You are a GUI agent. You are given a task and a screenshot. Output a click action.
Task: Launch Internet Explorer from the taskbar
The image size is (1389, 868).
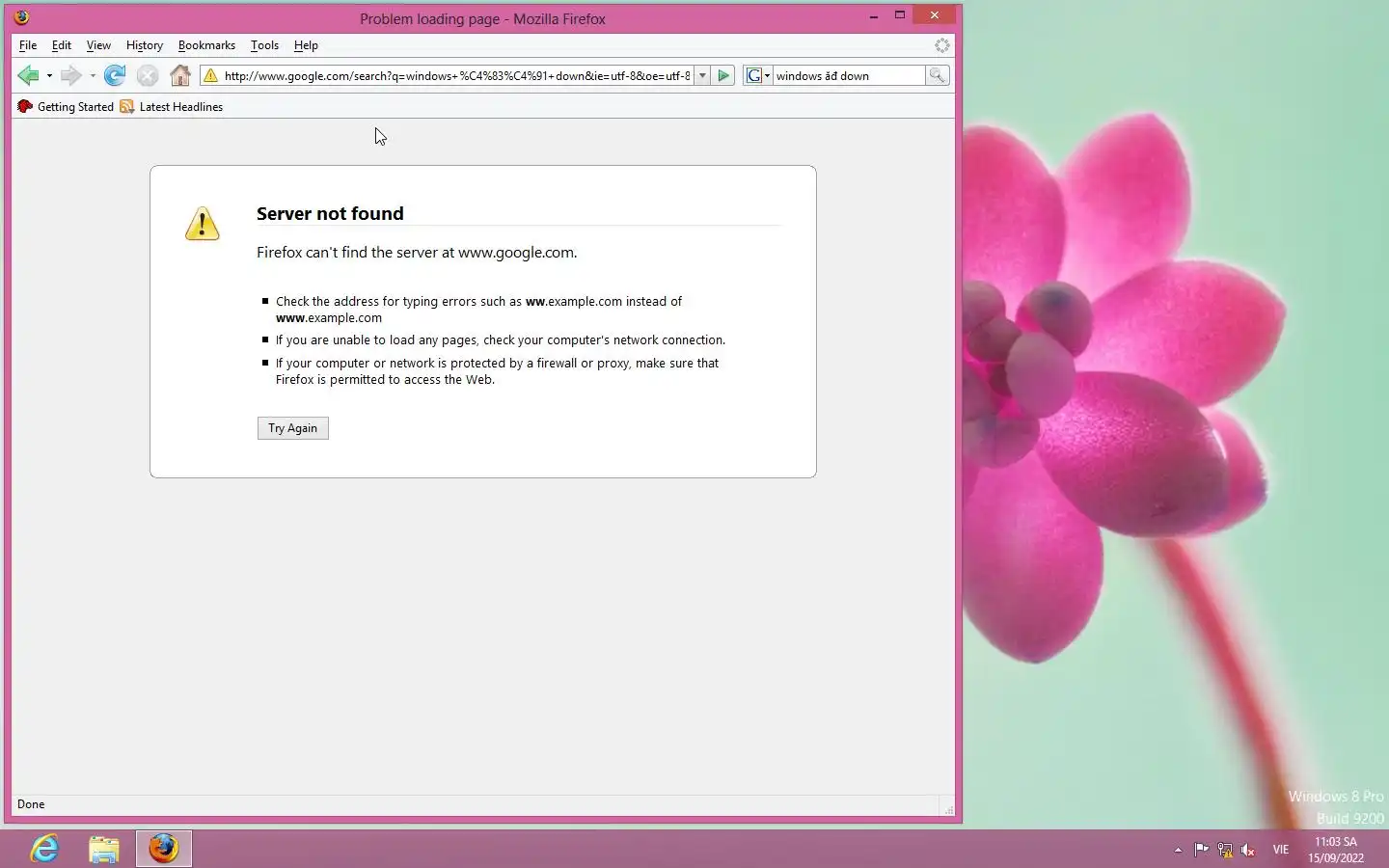44,849
